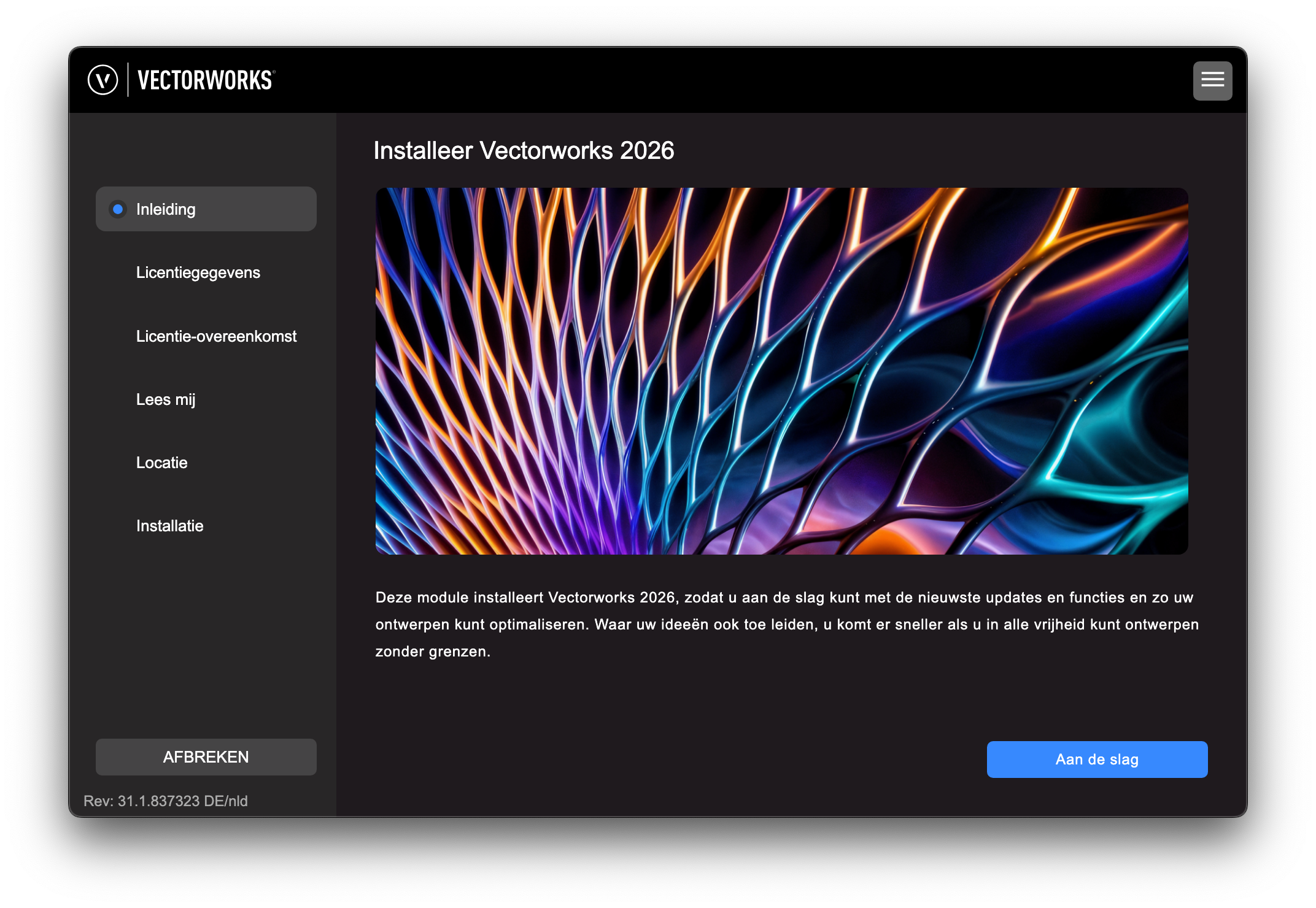Click the blue Aan de slag button

pos(1097,760)
